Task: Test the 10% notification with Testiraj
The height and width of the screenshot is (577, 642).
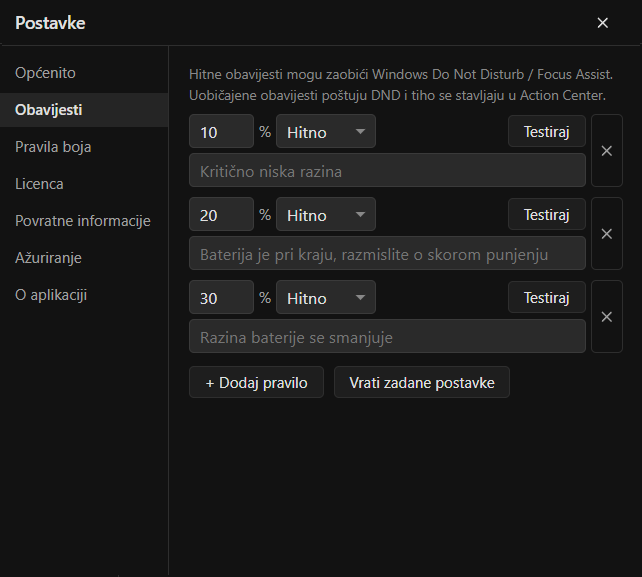Action: (x=547, y=131)
